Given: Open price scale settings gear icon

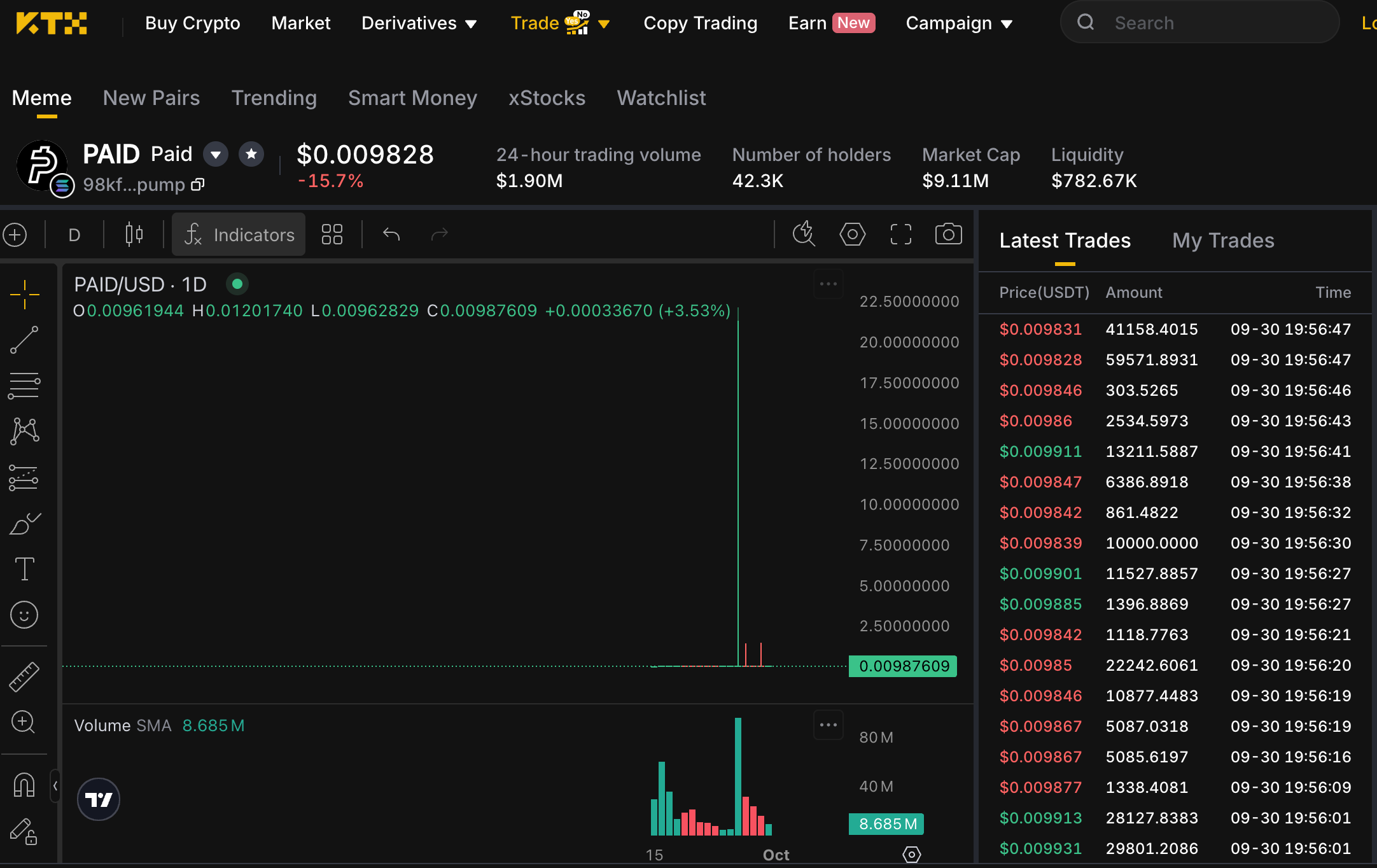Looking at the screenshot, I should tap(912, 854).
